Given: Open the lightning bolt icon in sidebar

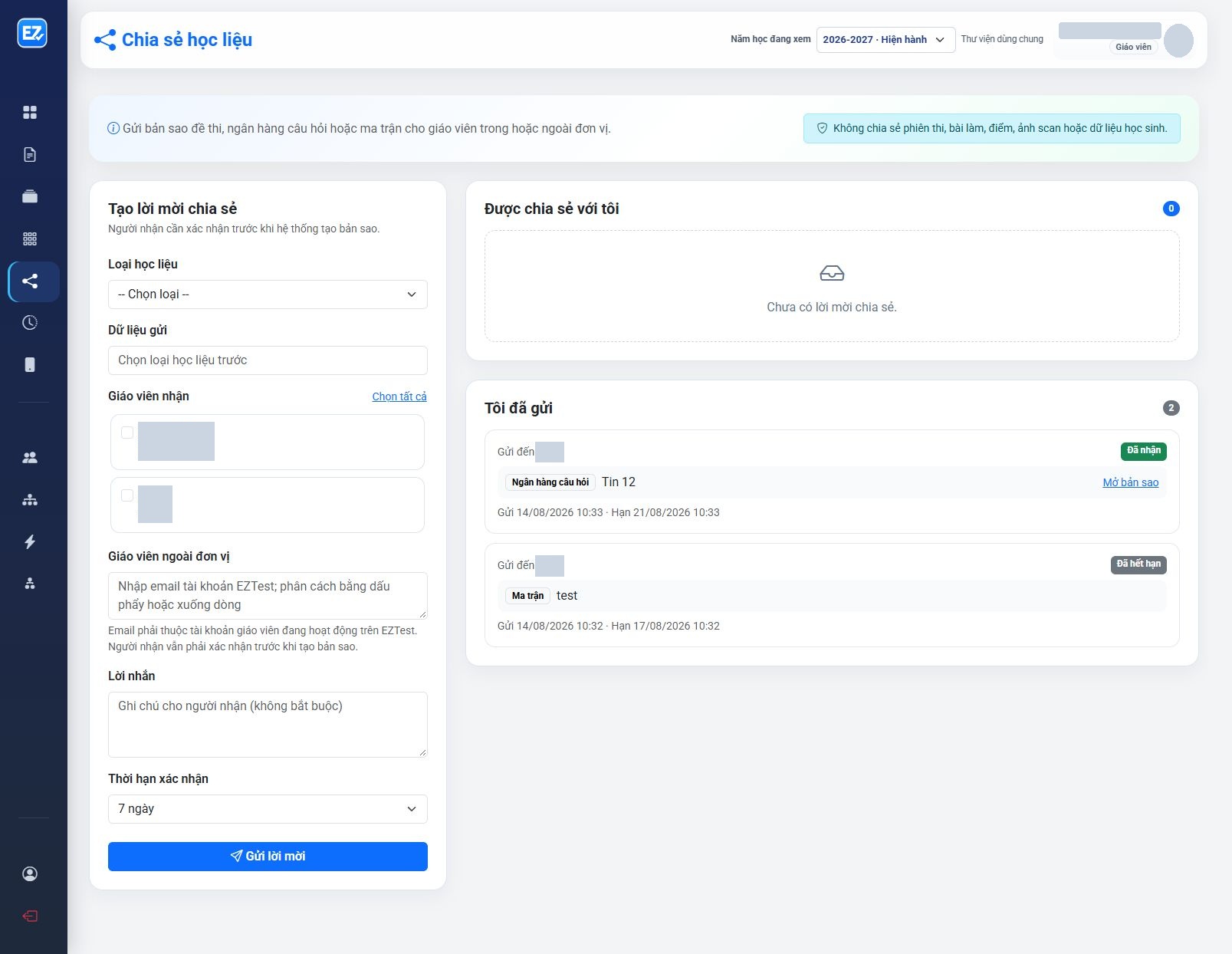Looking at the screenshot, I should point(30,542).
